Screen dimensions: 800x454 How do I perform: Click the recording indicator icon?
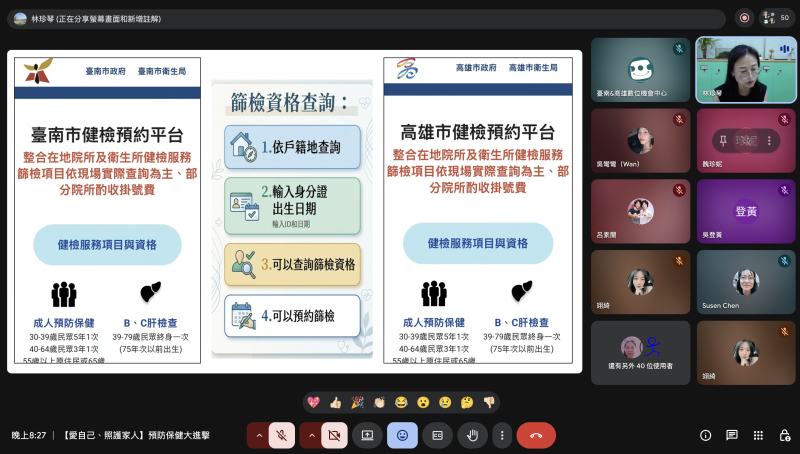(x=744, y=18)
